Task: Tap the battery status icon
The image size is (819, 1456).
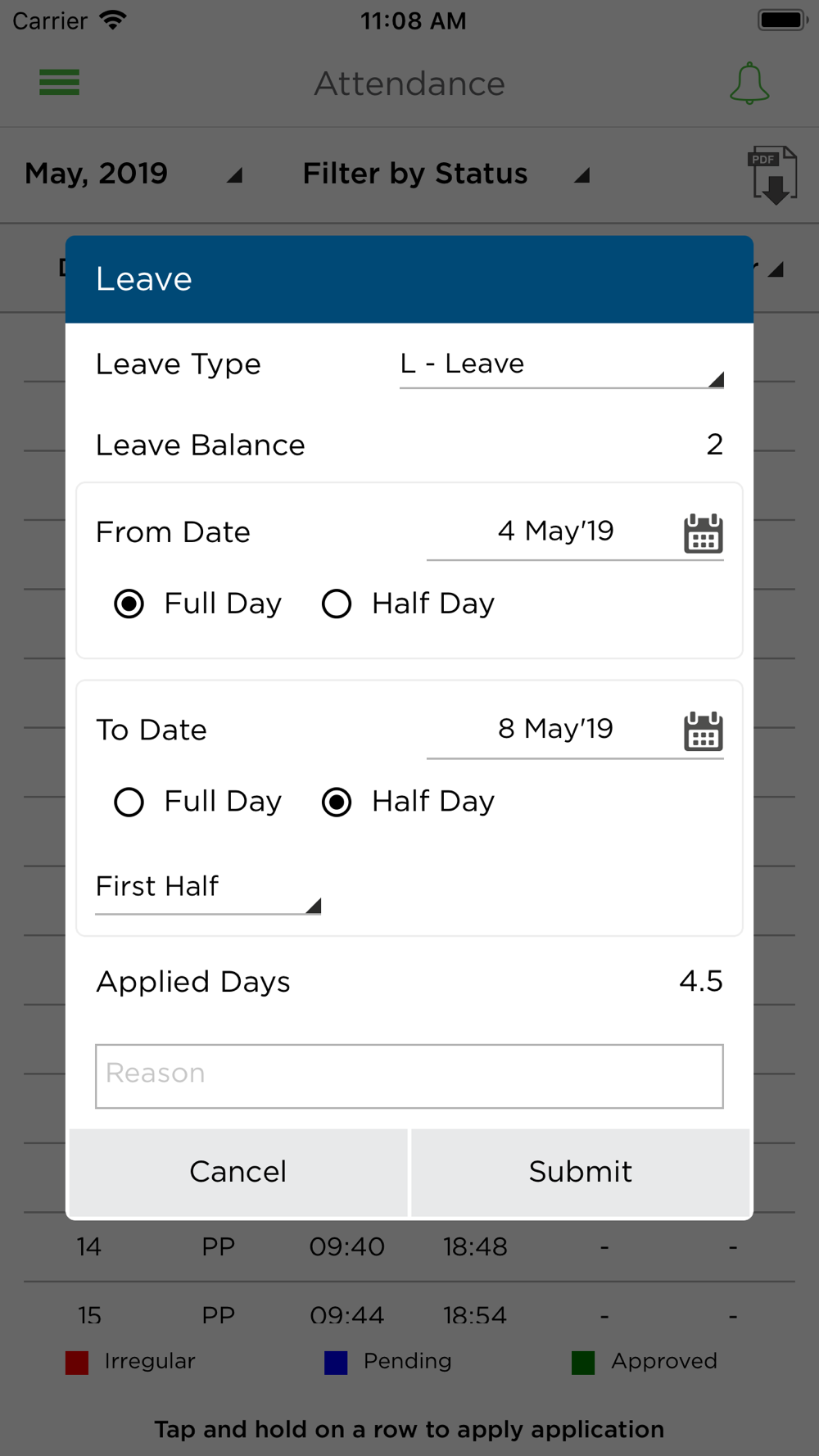Action: pos(783,20)
